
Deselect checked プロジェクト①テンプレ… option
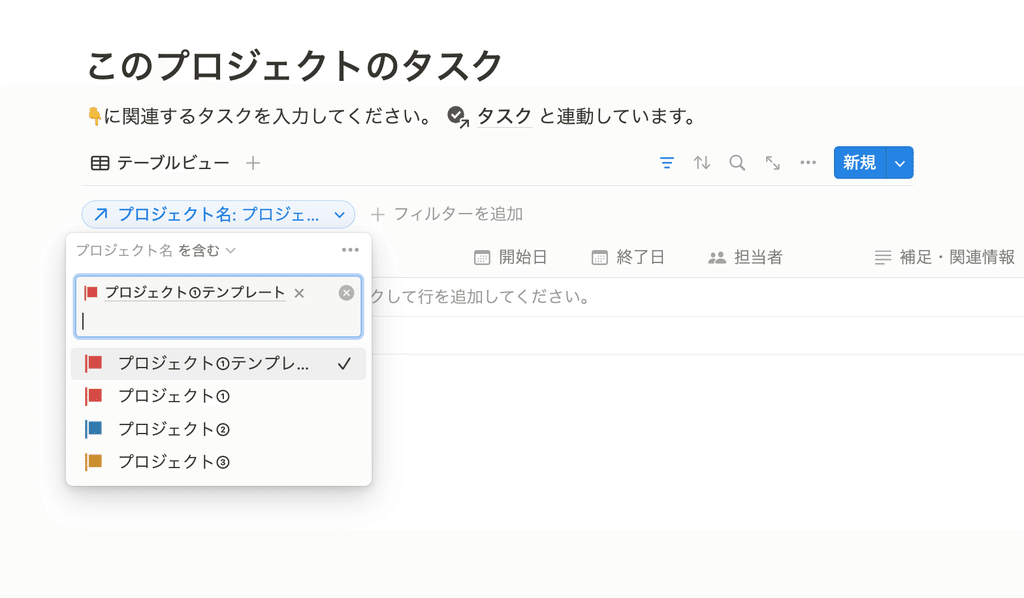(x=218, y=364)
